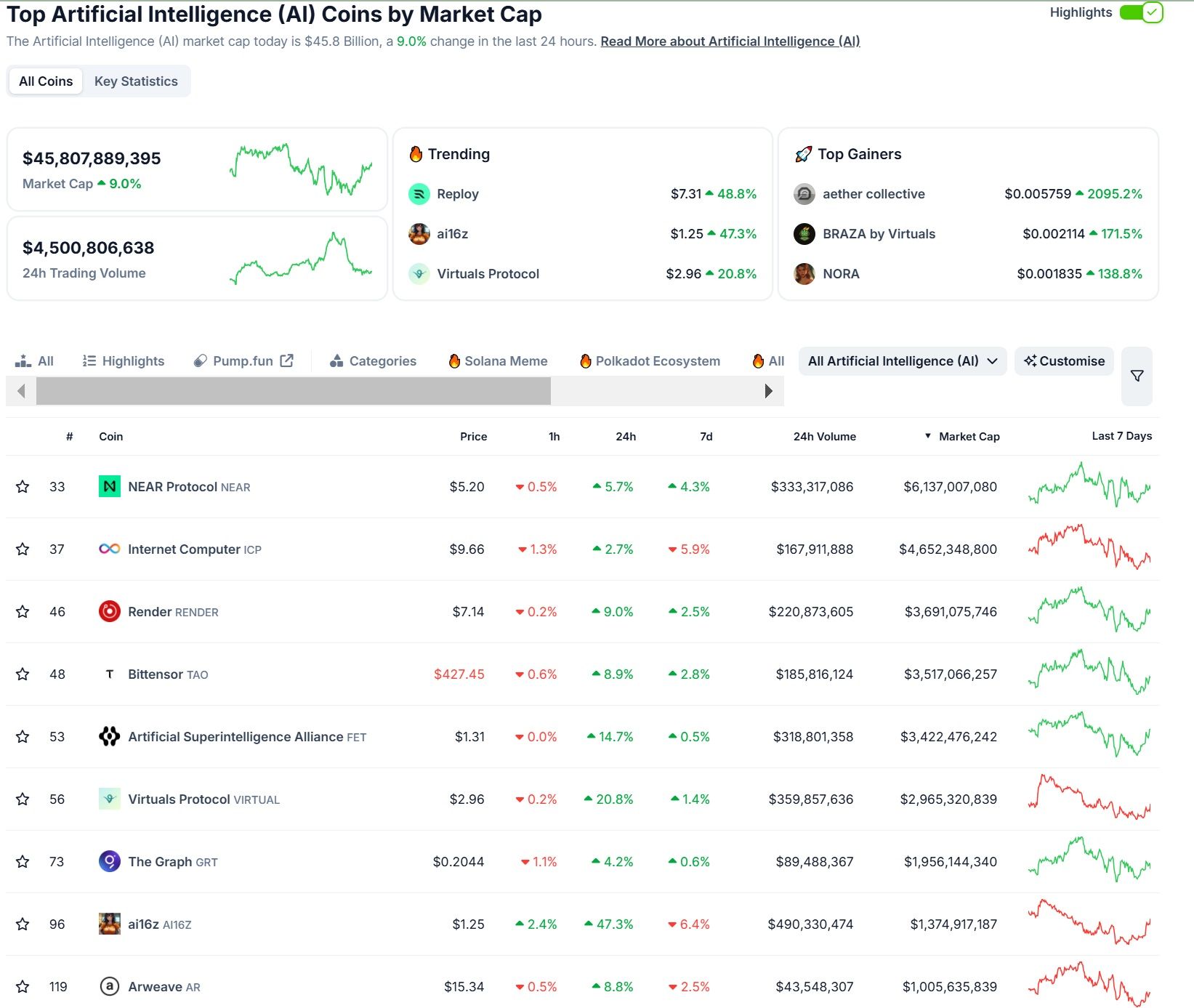Star NEAR Protocol as favorite
This screenshot has height=1008, width=1194.
tap(23, 487)
